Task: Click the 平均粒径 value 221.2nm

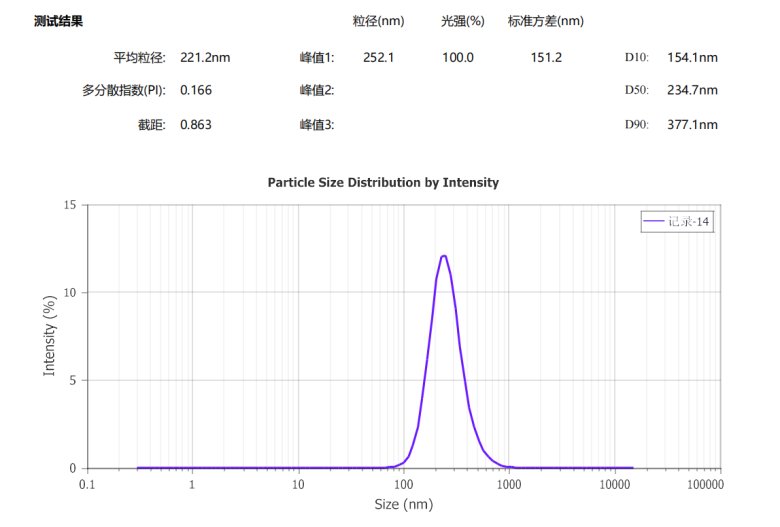Action: click(x=205, y=58)
